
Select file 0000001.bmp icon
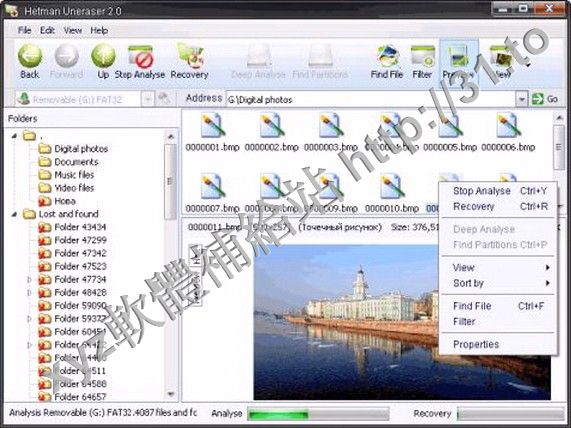tap(212, 126)
